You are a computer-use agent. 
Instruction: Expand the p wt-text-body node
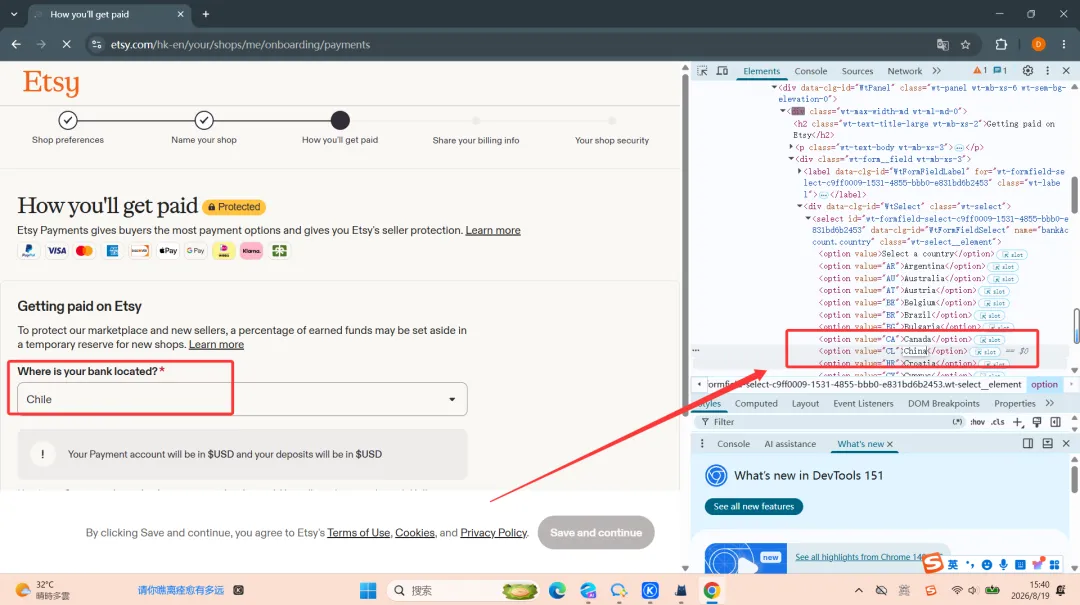tap(791, 147)
